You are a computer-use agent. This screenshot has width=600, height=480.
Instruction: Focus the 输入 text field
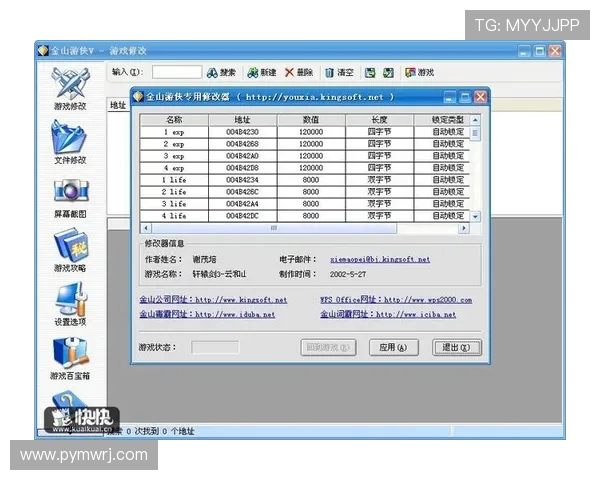pyautogui.click(x=177, y=72)
